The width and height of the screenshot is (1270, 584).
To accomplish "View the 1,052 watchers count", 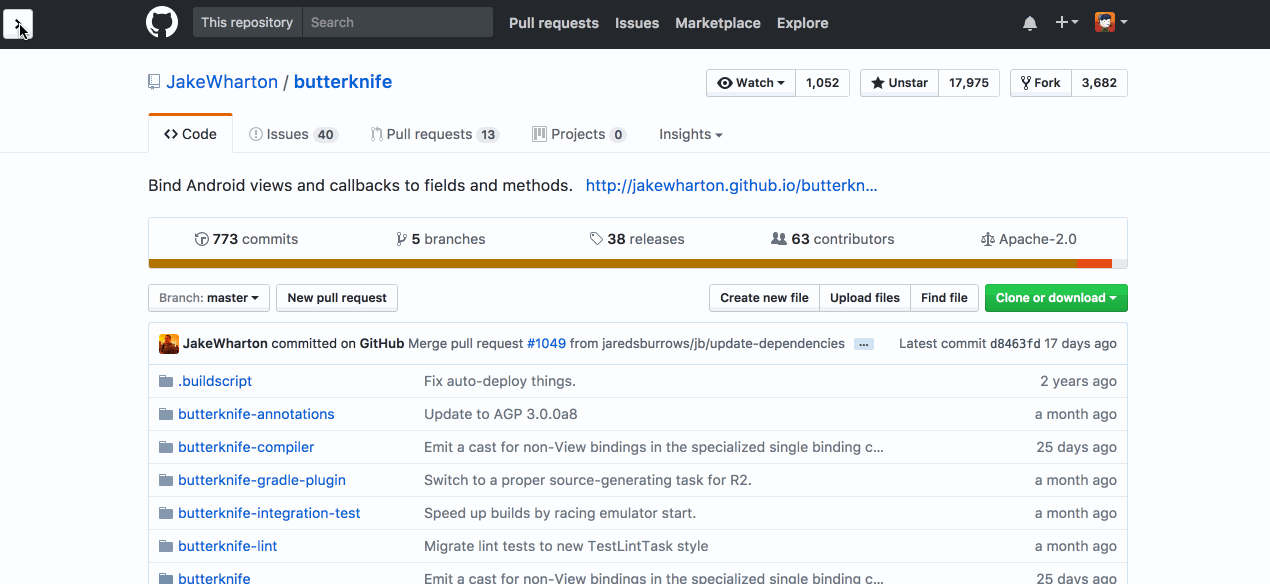I will (822, 83).
